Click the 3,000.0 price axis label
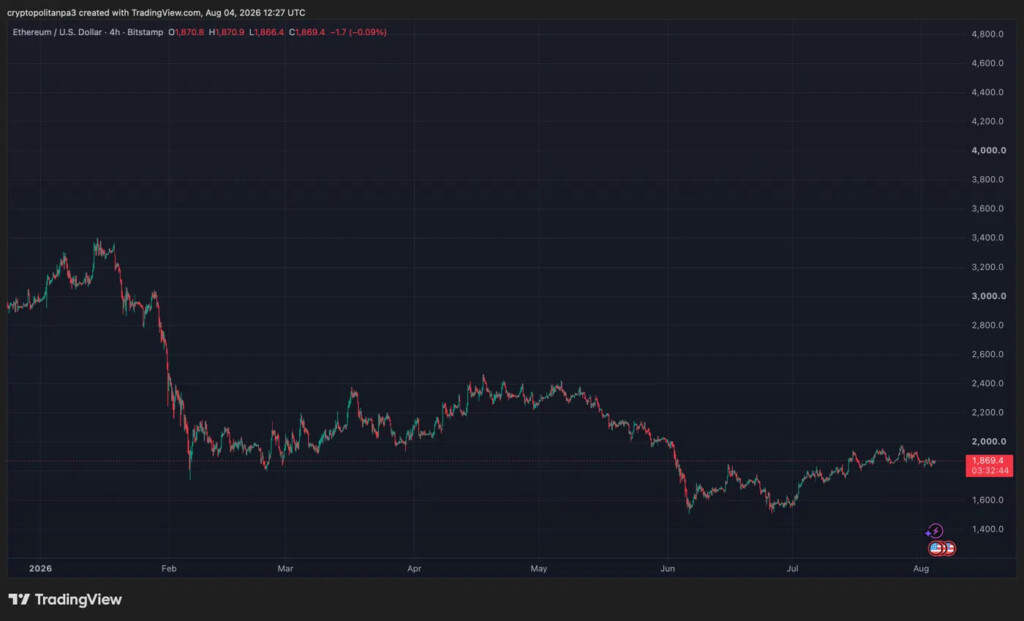This screenshot has width=1024, height=621. pyautogui.click(x=989, y=296)
